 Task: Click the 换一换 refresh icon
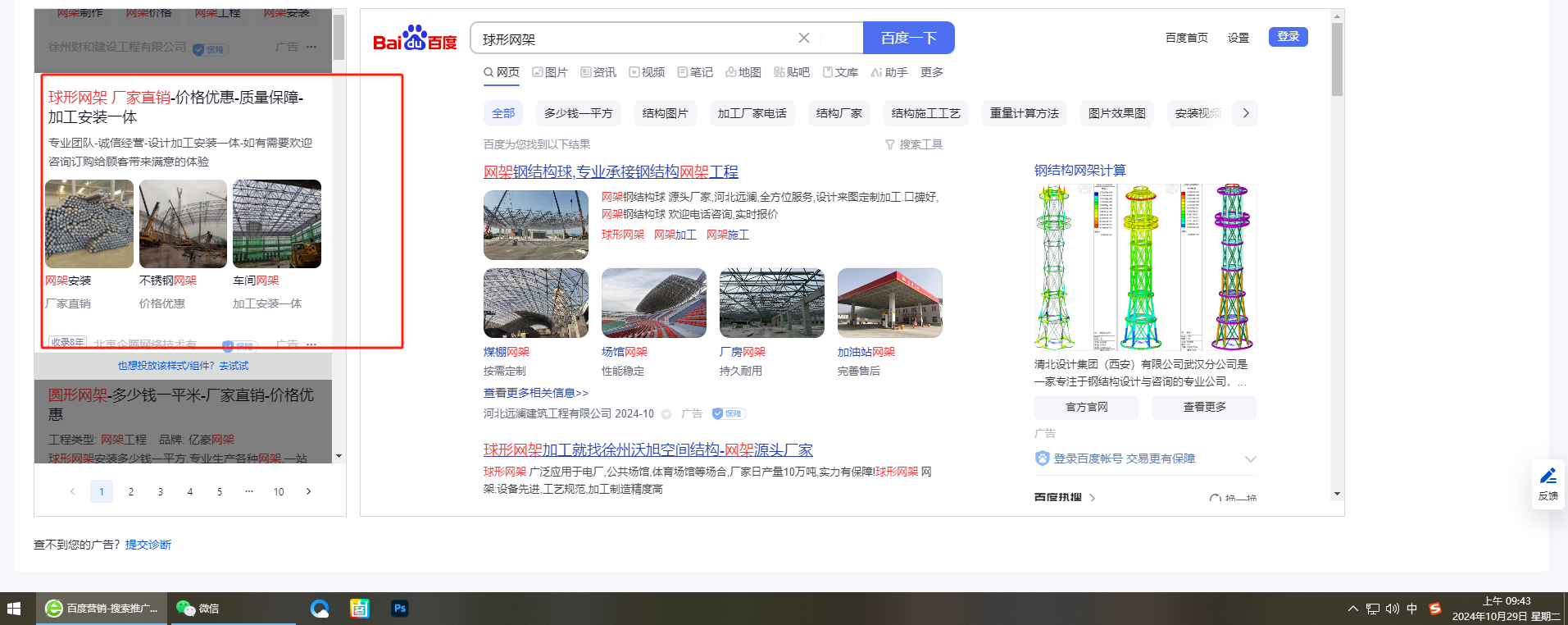[1216, 498]
